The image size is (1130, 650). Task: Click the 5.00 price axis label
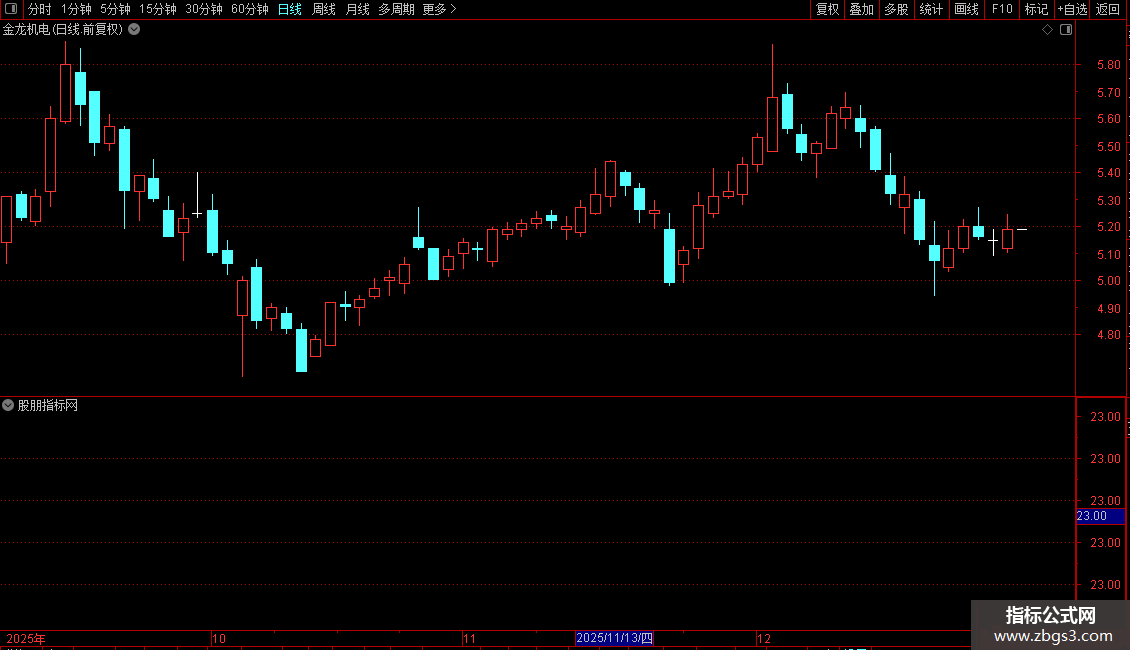coord(1108,281)
